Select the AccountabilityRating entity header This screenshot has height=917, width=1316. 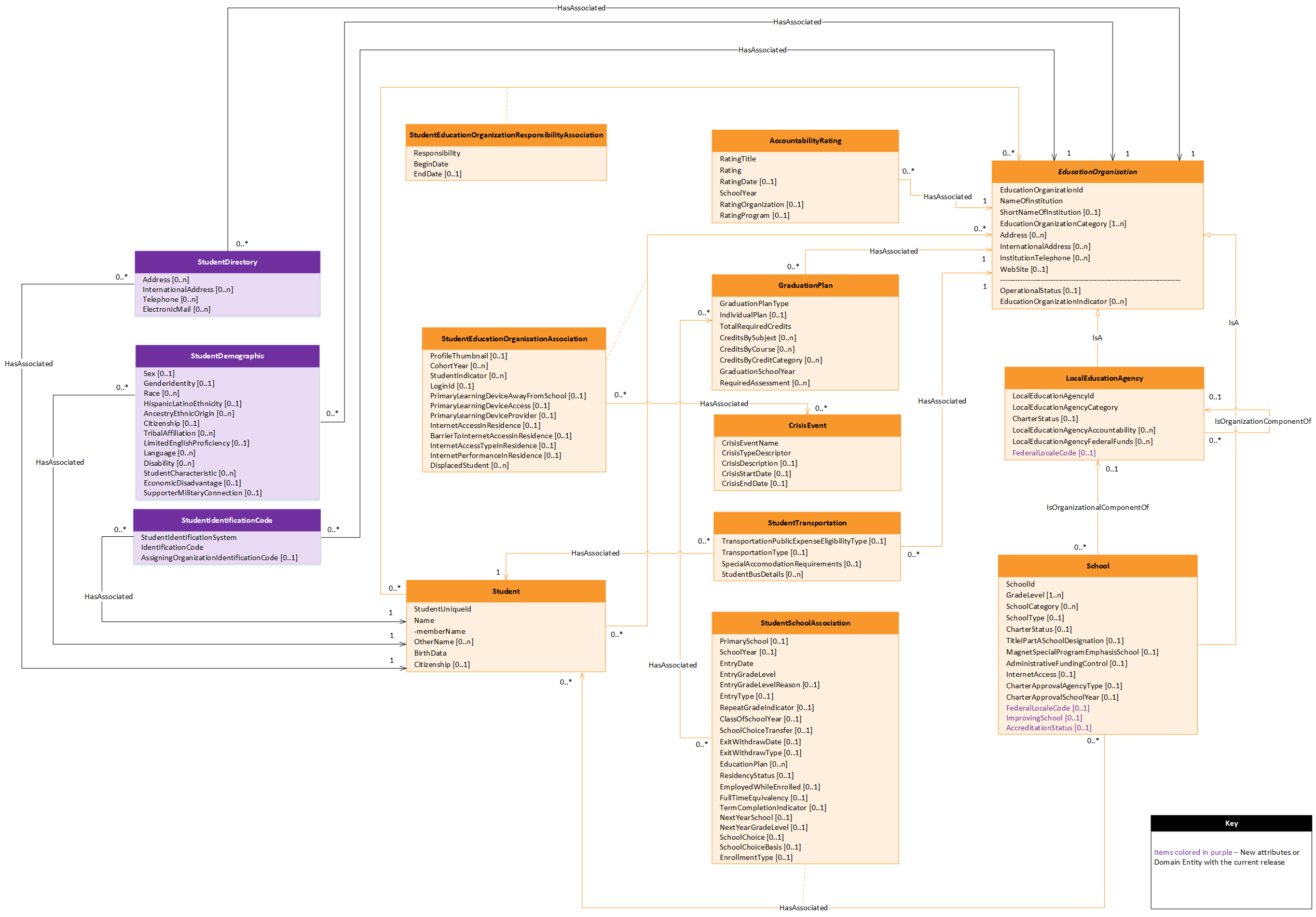805,141
